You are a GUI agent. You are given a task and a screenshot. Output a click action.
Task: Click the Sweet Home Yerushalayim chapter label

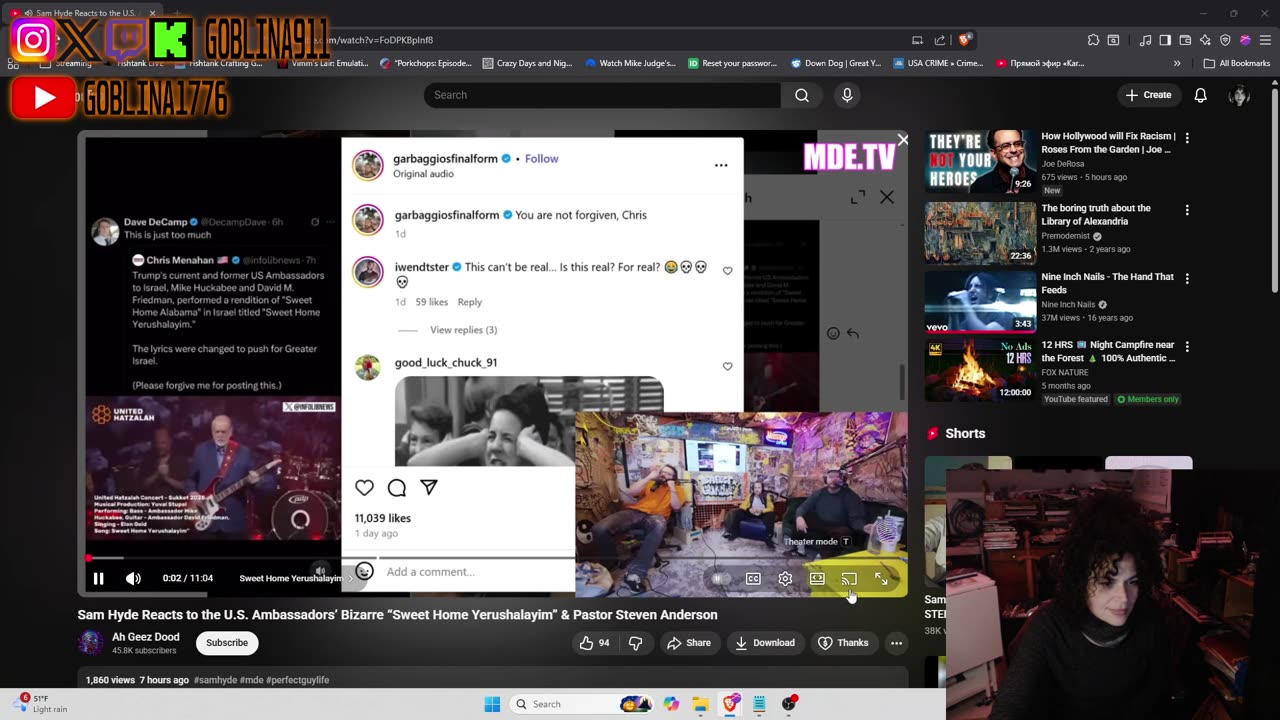tap(290, 578)
